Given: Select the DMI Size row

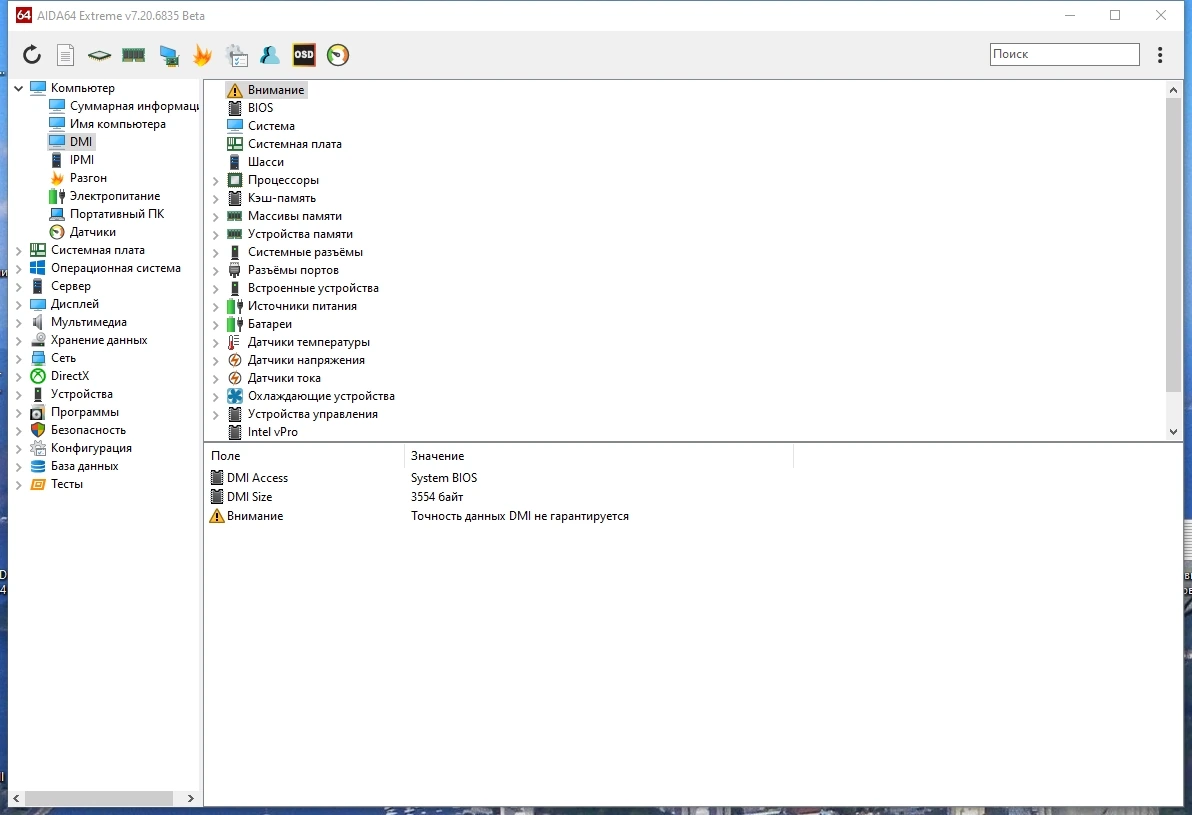Looking at the screenshot, I should pos(502,497).
